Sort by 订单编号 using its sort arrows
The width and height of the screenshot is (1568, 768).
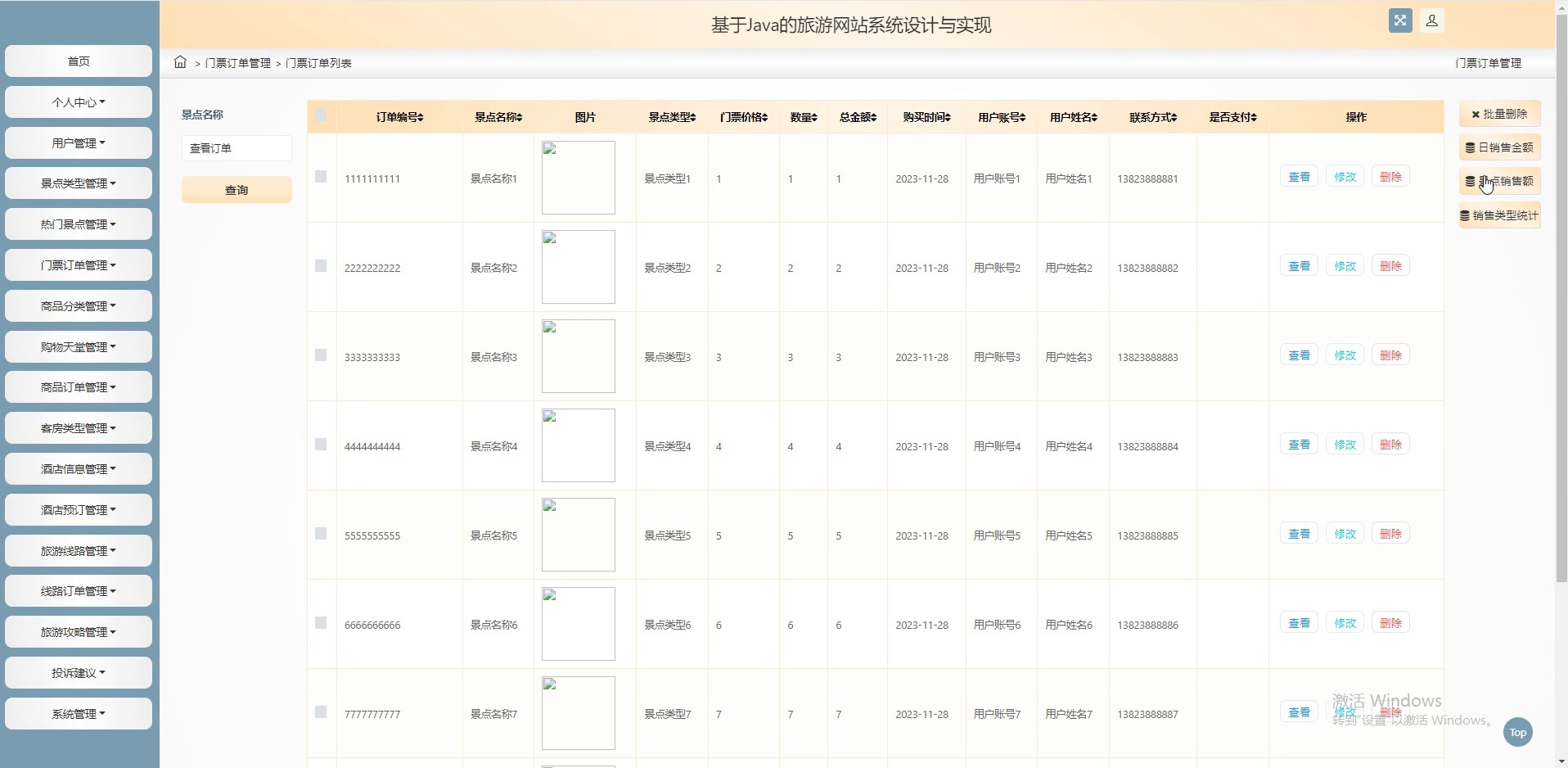421,118
